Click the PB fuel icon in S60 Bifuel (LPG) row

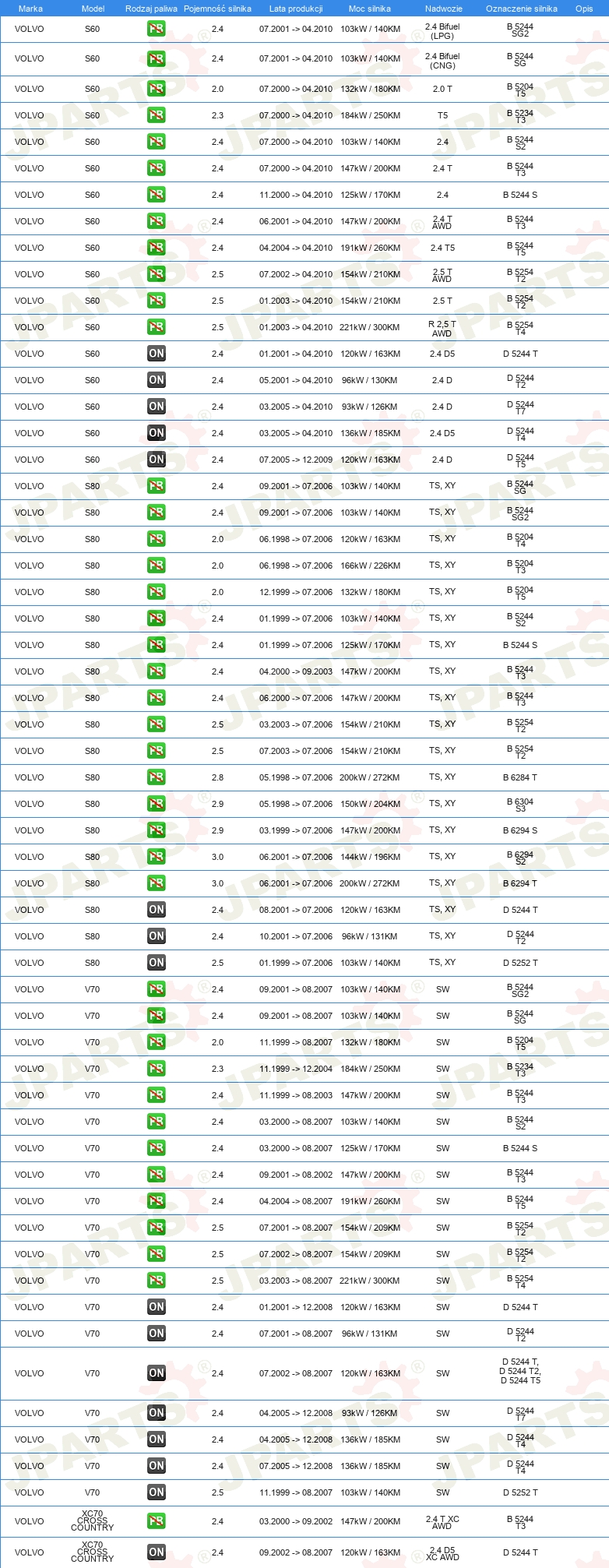(x=157, y=29)
